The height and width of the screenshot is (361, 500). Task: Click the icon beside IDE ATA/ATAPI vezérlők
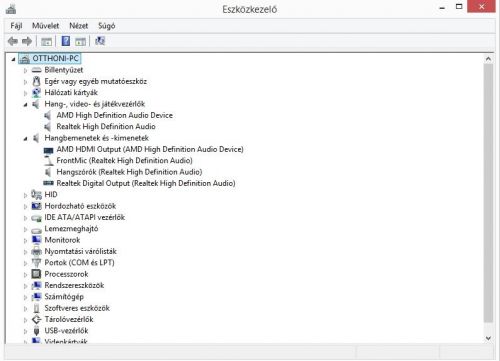(x=36, y=218)
